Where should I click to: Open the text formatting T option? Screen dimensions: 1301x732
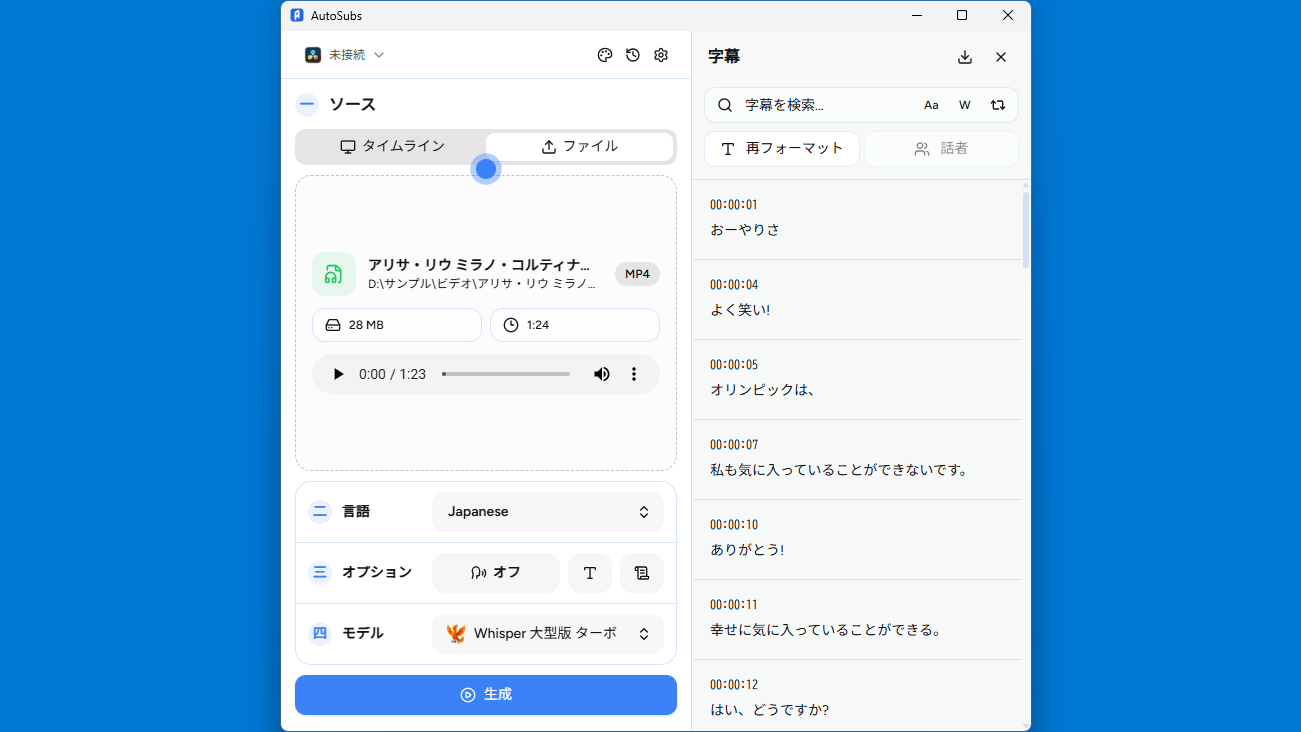pos(590,573)
